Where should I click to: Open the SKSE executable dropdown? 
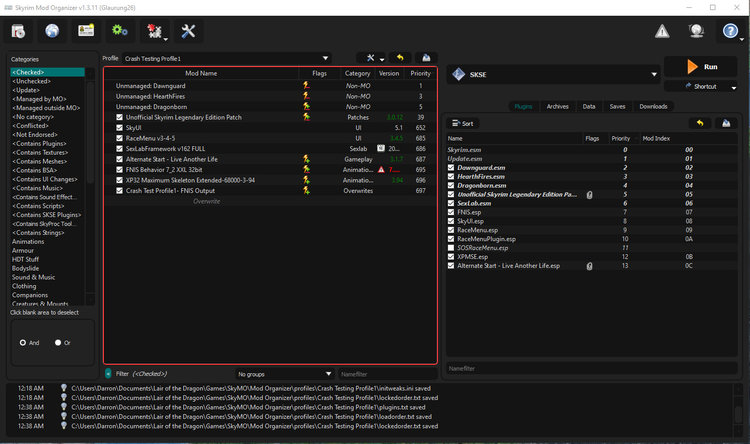coord(553,74)
